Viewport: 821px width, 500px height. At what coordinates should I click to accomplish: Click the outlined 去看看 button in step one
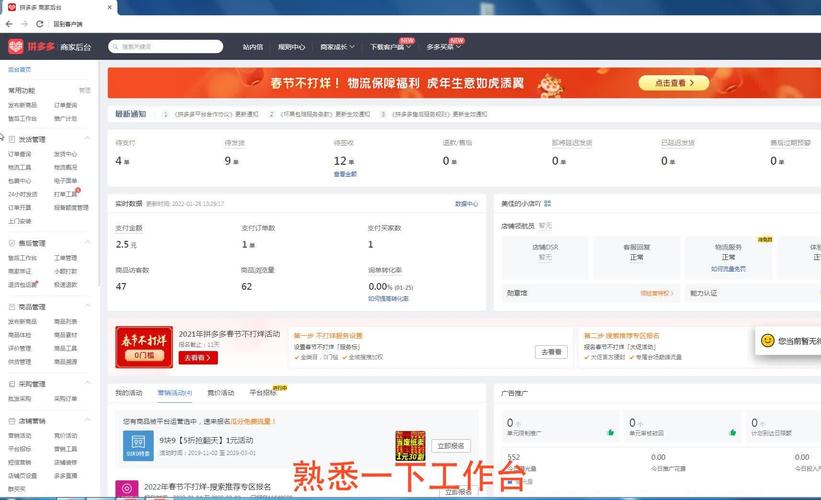[x=551, y=352]
